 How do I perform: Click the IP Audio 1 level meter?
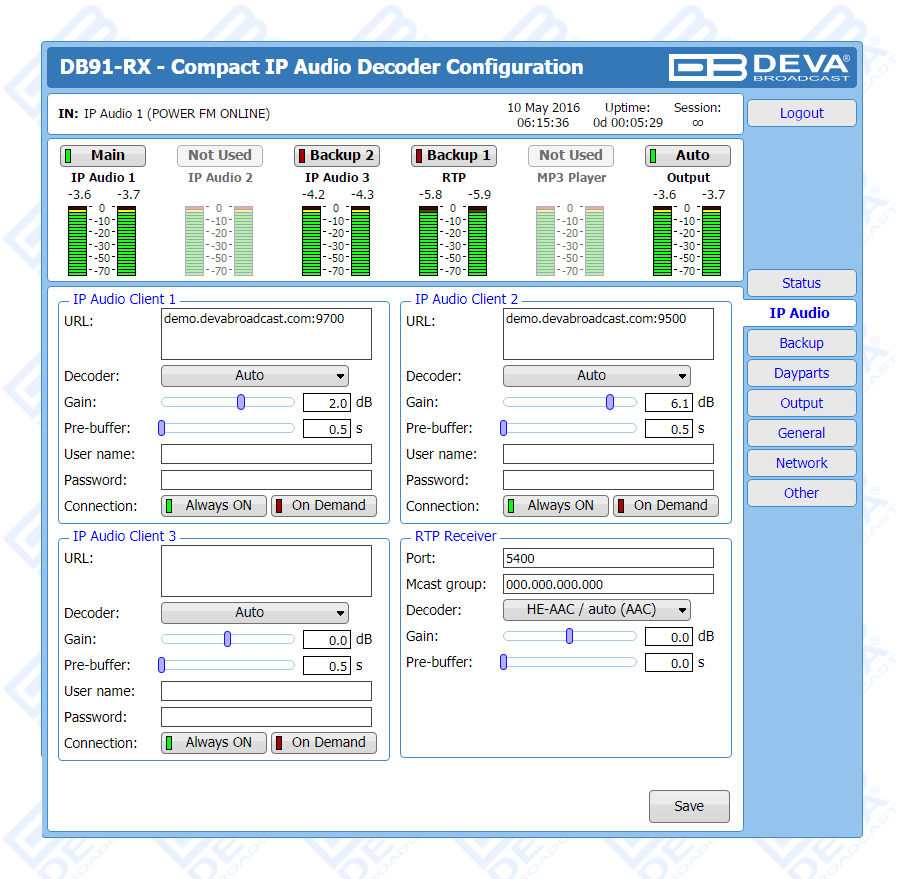coord(101,240)
